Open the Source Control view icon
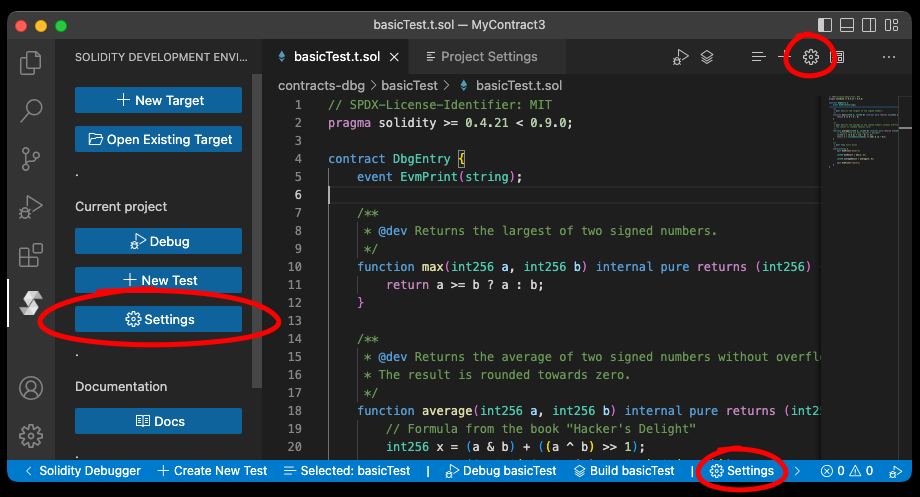Viewport: 920px width, 497px height. pos(31,158)
